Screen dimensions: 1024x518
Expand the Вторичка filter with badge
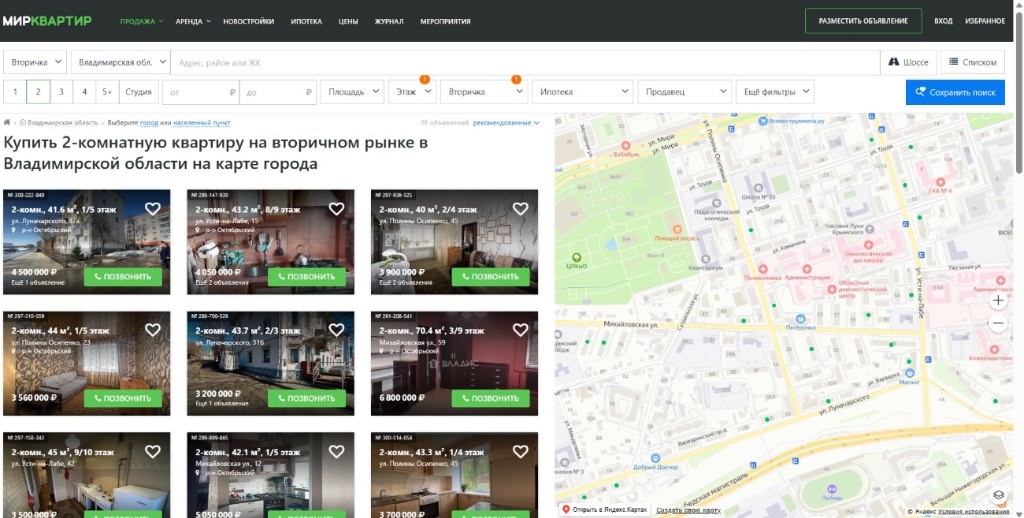coord(484,92)
